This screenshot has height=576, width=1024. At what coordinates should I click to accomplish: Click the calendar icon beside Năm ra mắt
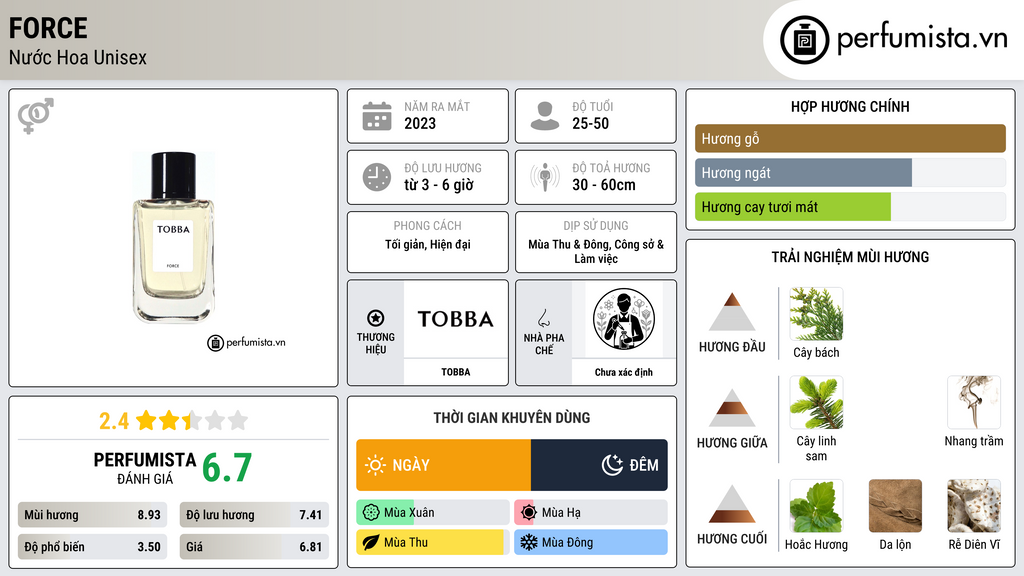(377, 116)
